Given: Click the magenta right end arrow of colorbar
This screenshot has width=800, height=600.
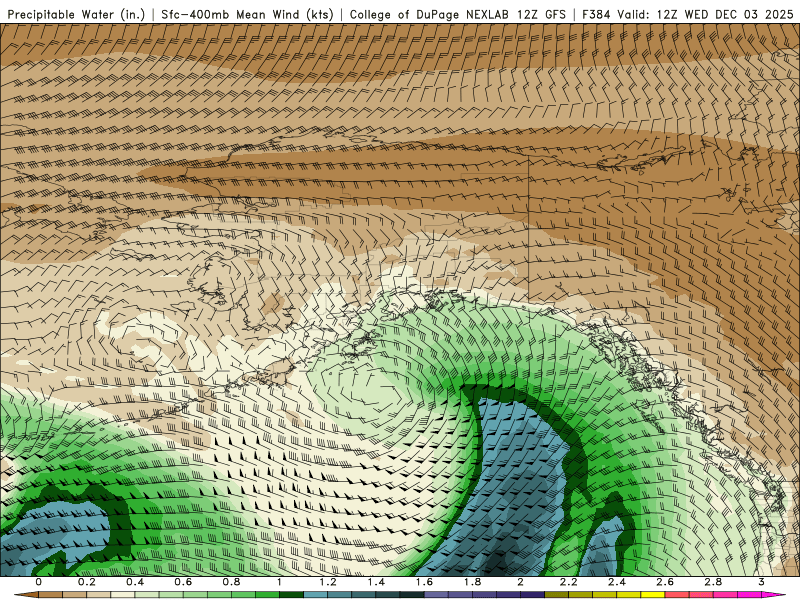Looking at the screenshot, I should point(773,595).
